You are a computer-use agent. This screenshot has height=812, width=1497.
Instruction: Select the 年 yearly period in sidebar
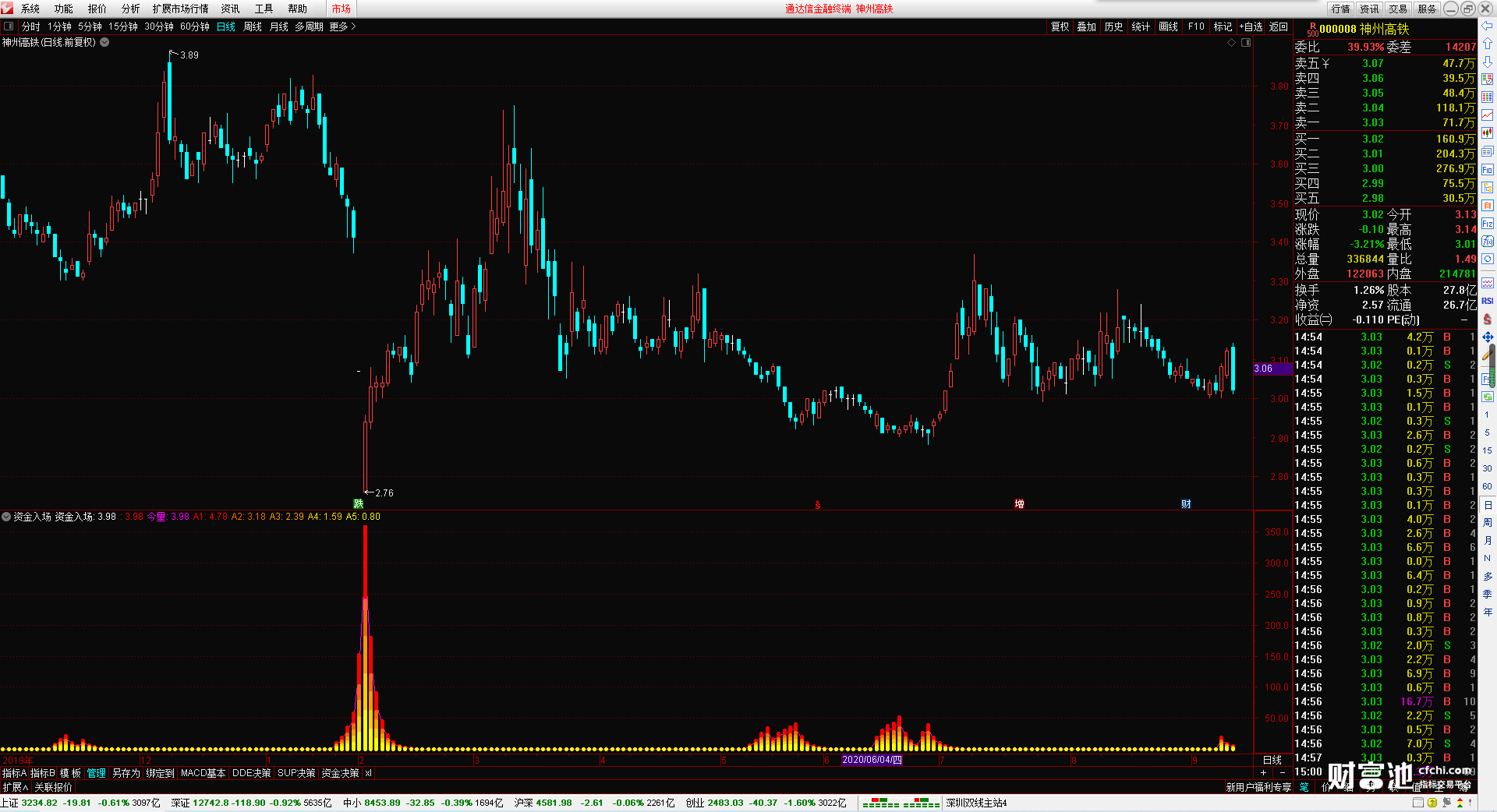click(x=1487, y=612)
